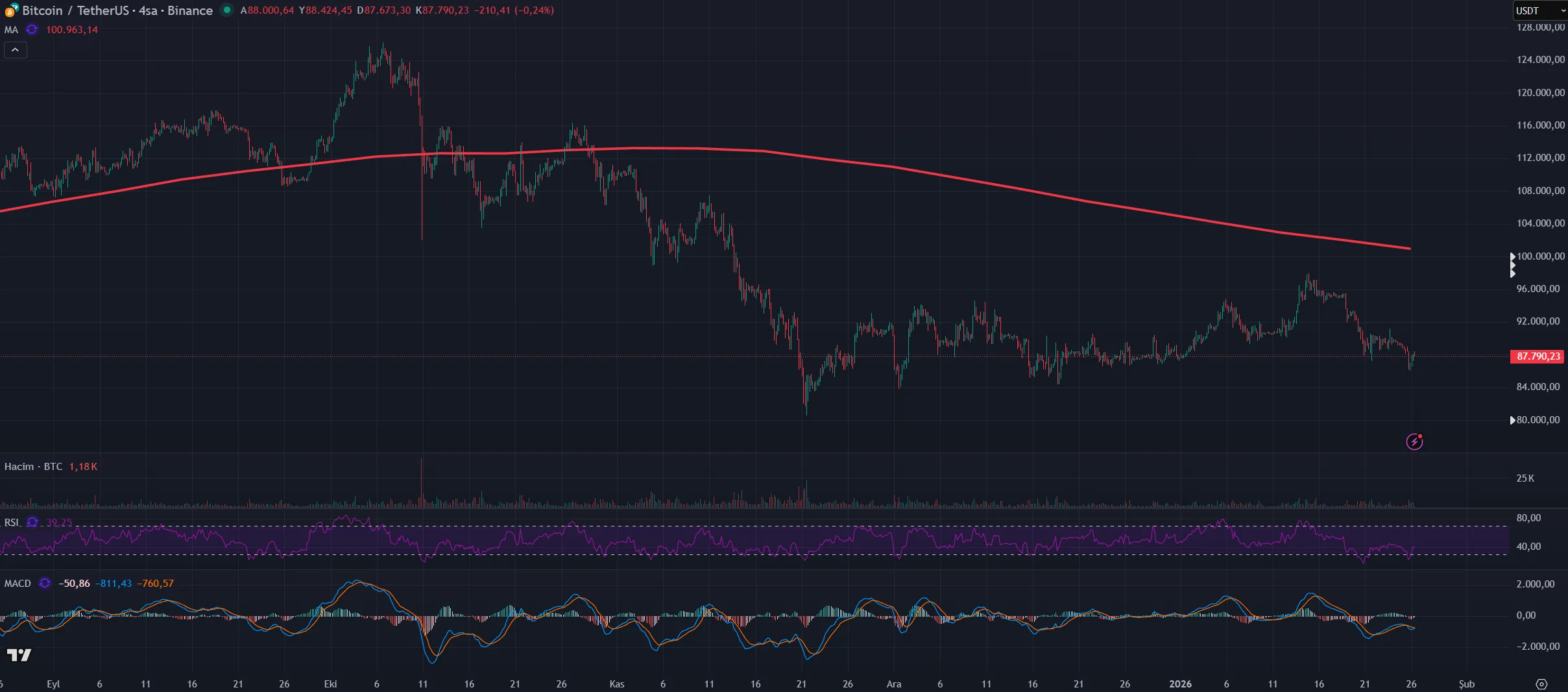The image size is (1568, 692).
Task: Click the Bitcoin / TetherUS symbol title
Action: (117, 10)
